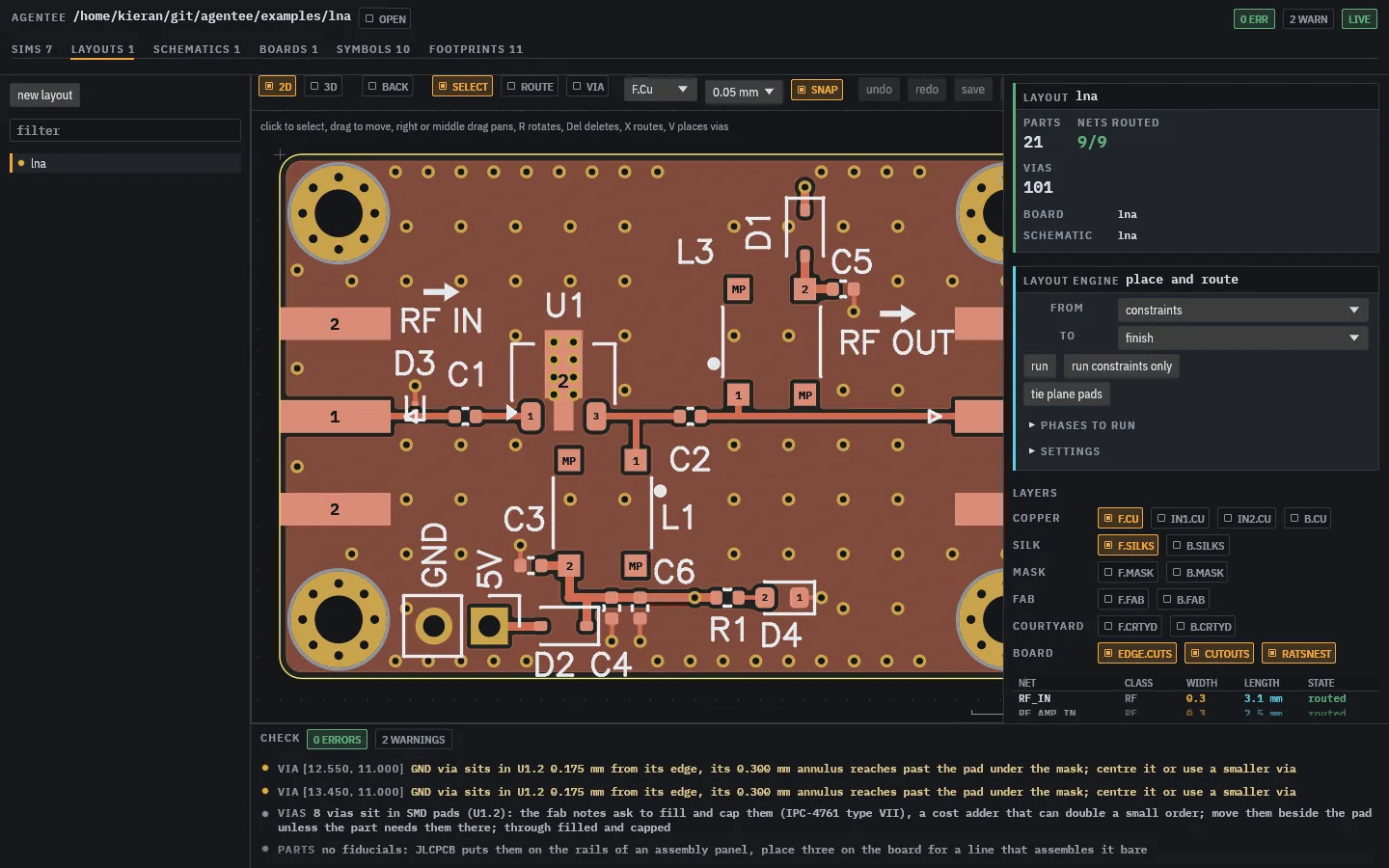Focus the filter input field

click(x=125, y=130)
